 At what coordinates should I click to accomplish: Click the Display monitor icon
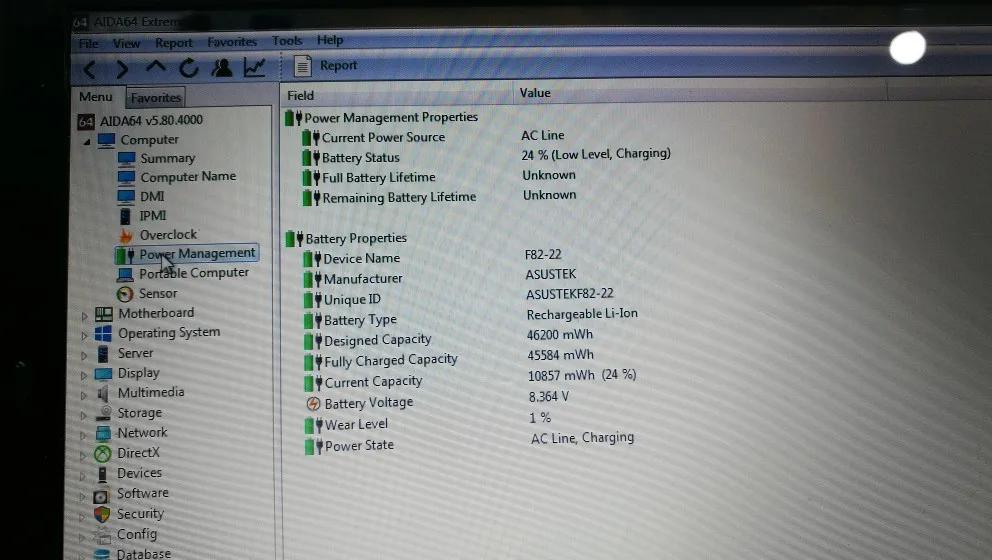tap(103, 374)
